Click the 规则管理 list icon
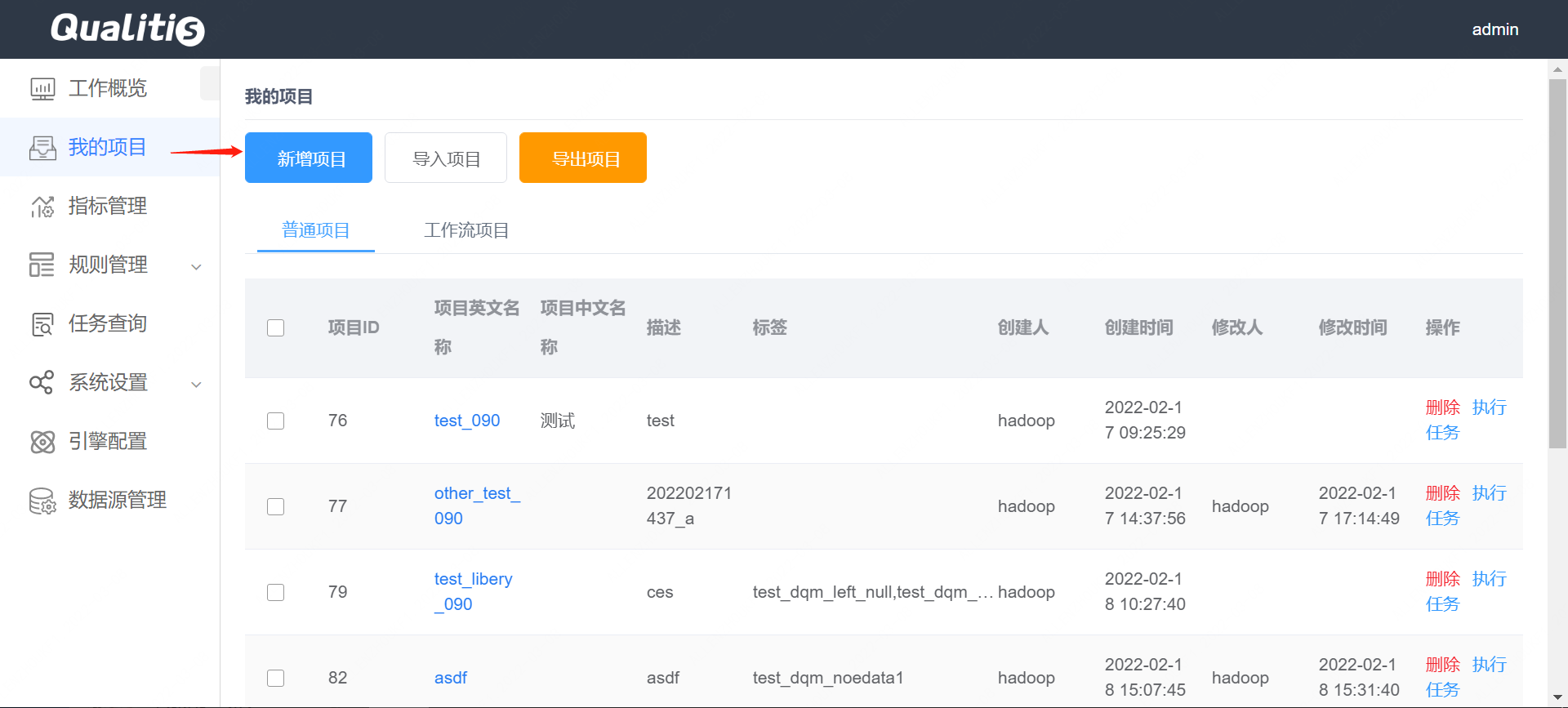The width and height of the screenshot is (1568, 708). [42, 265]
